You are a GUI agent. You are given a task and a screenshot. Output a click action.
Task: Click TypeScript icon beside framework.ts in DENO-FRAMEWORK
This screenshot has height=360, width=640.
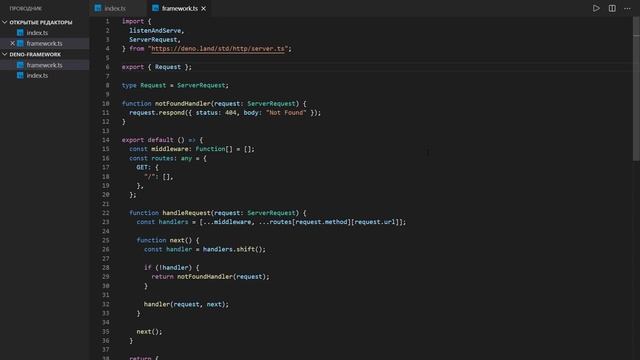pyautogui.click(x=20, y=65)
